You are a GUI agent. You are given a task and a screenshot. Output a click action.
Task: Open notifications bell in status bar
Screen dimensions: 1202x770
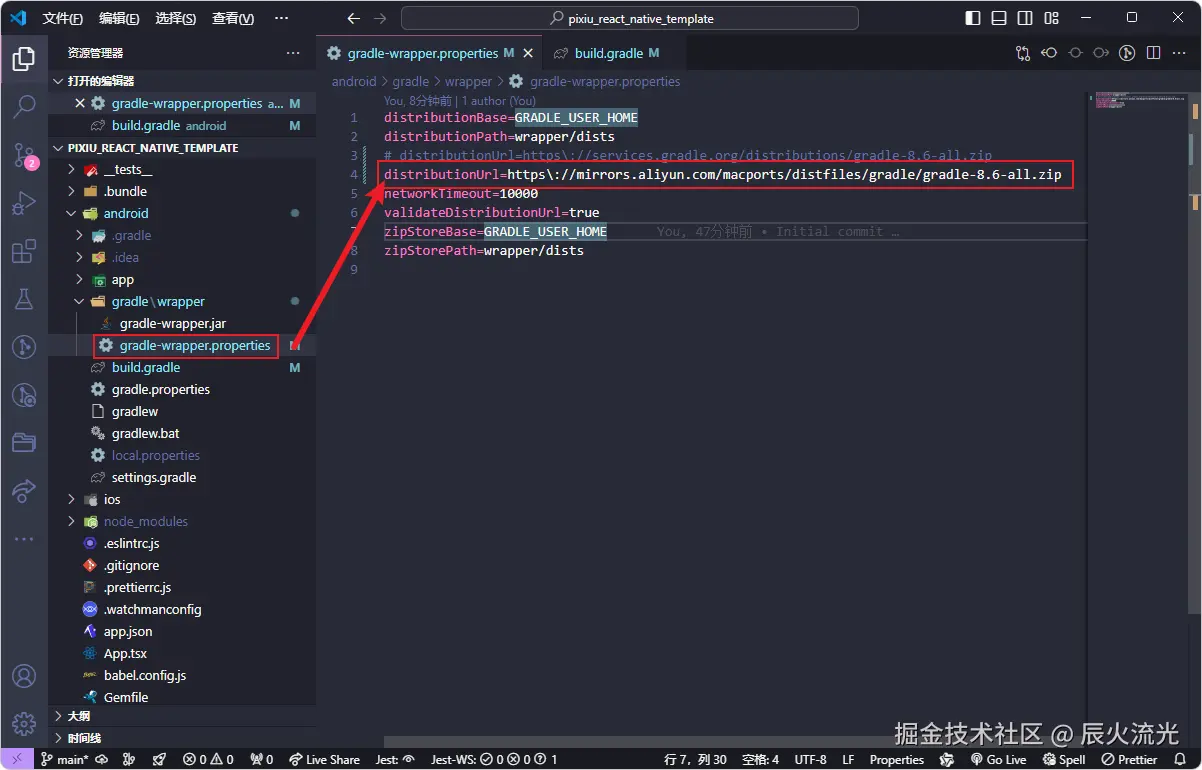[x=1180, y=760]
